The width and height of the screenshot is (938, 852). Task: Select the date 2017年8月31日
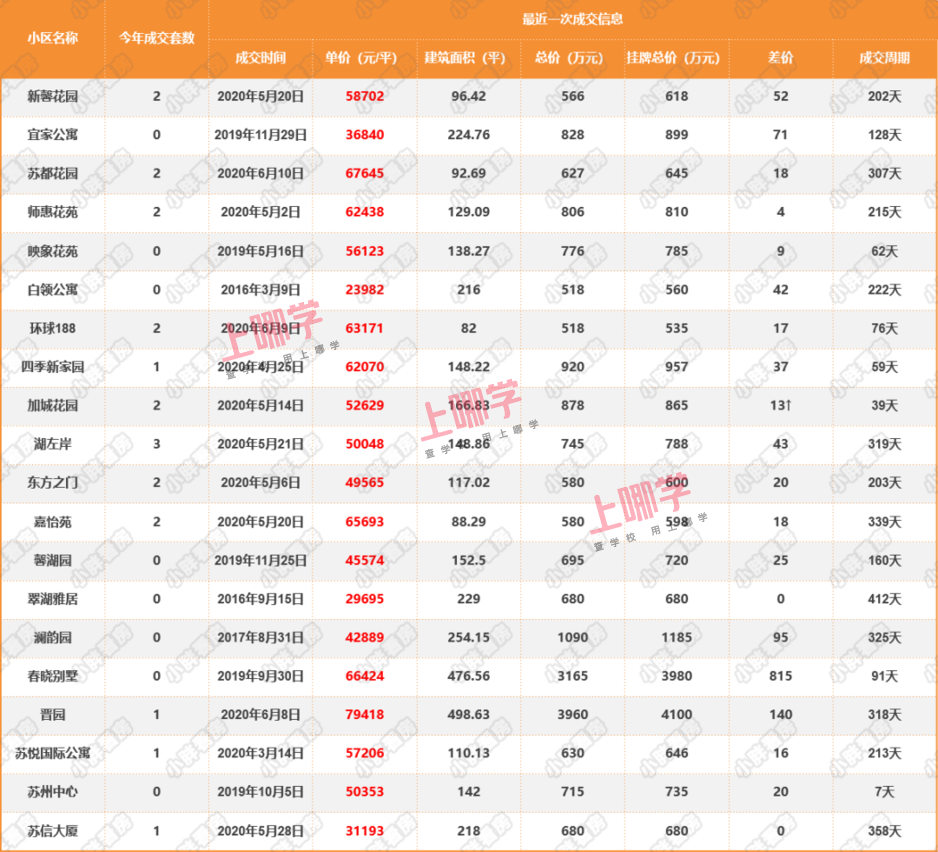click(x=260, y=638)
